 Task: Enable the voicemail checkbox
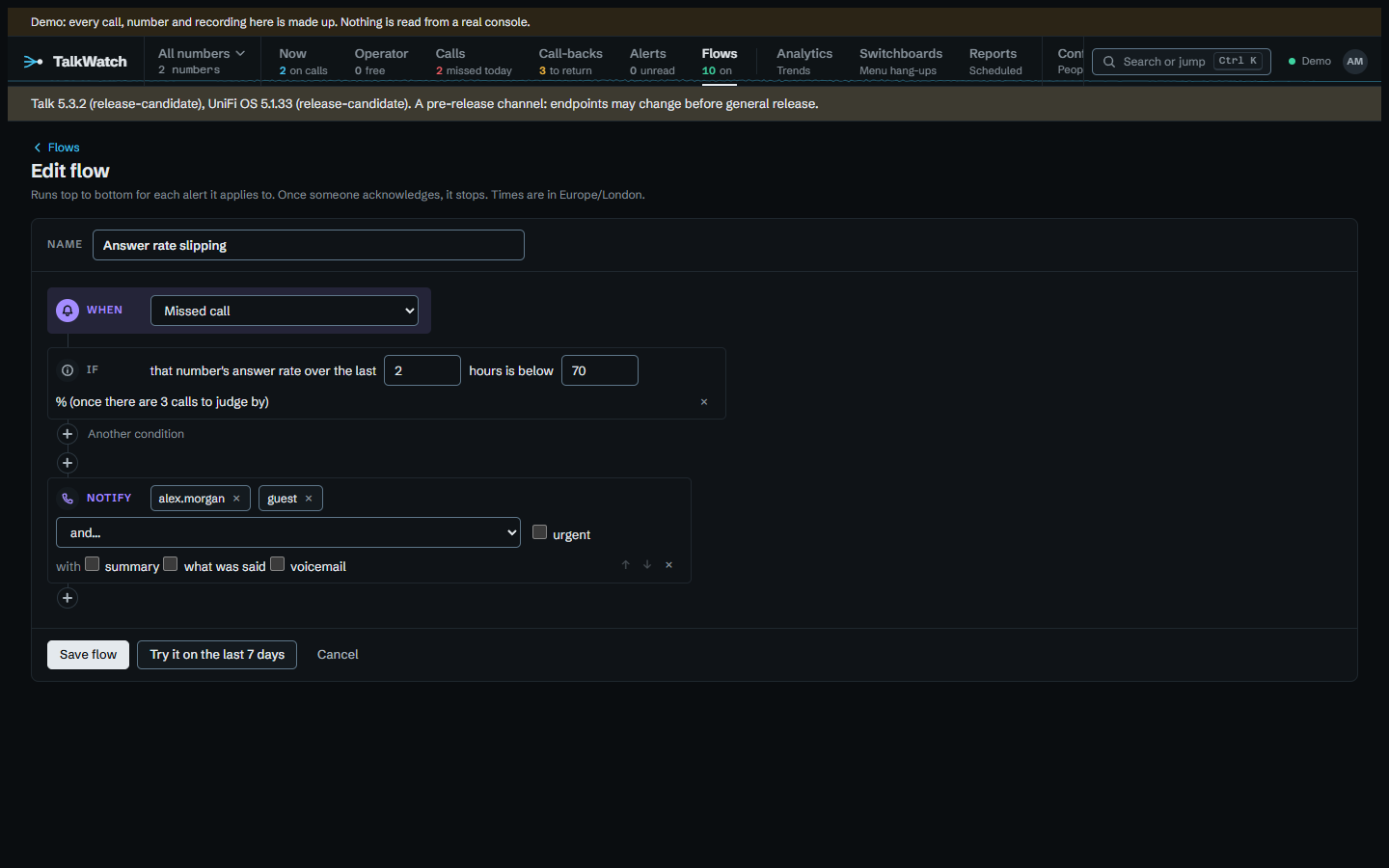pos(278,564)
